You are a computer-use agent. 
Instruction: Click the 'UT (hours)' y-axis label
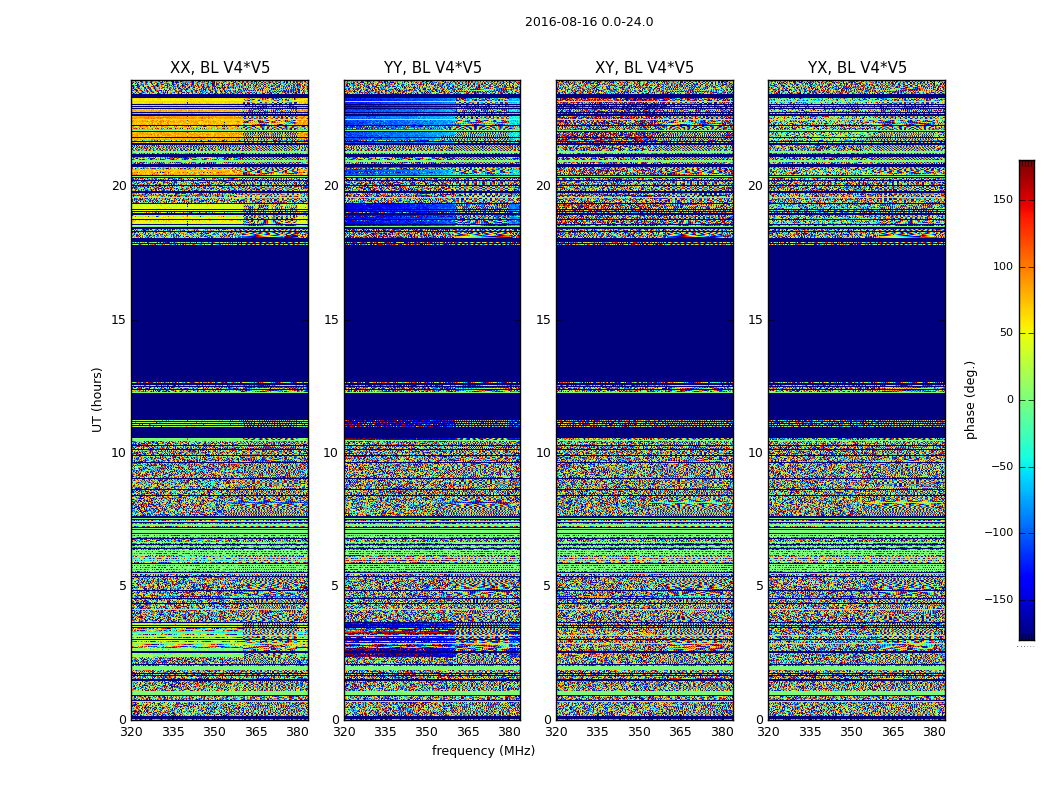[97, 400]
